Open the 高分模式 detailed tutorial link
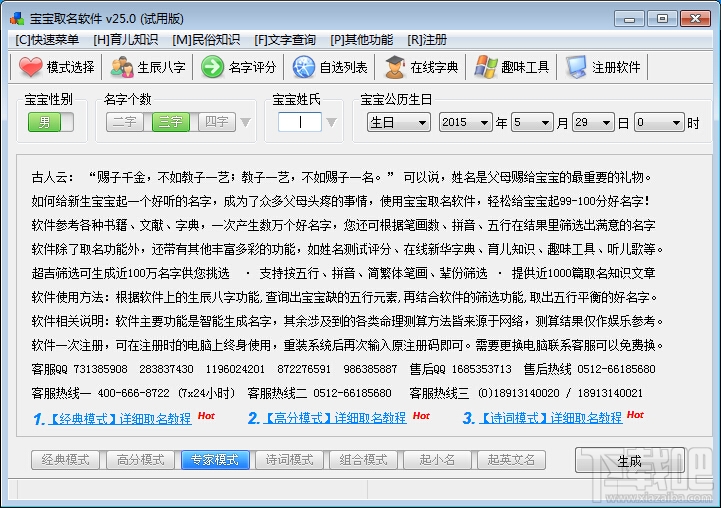The height and width of the screenshot is (508, 721). 335,418
